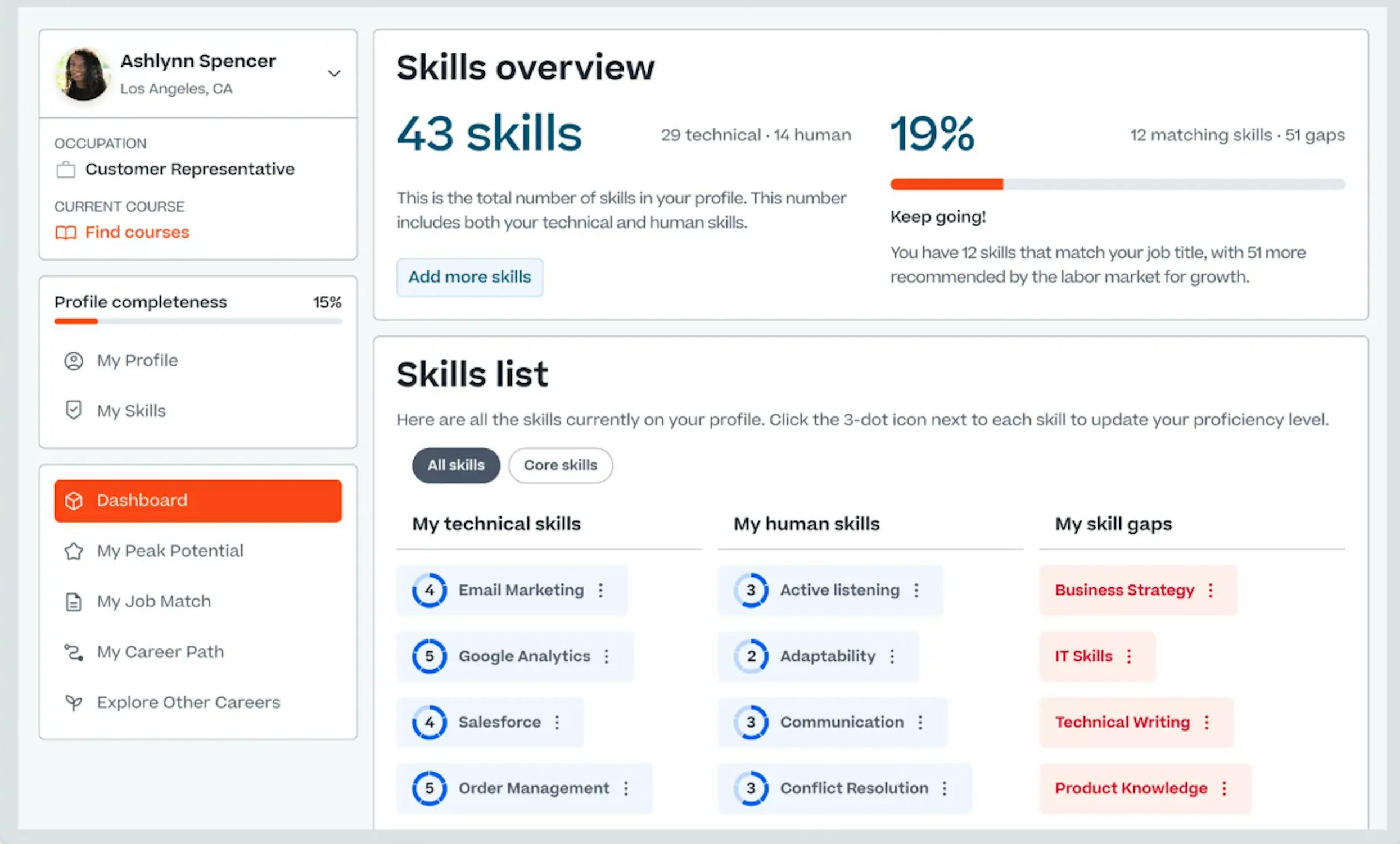Switch to the Core skills tab
Image resolution: width=1400 pixels, height=844 pixels.
560,465
